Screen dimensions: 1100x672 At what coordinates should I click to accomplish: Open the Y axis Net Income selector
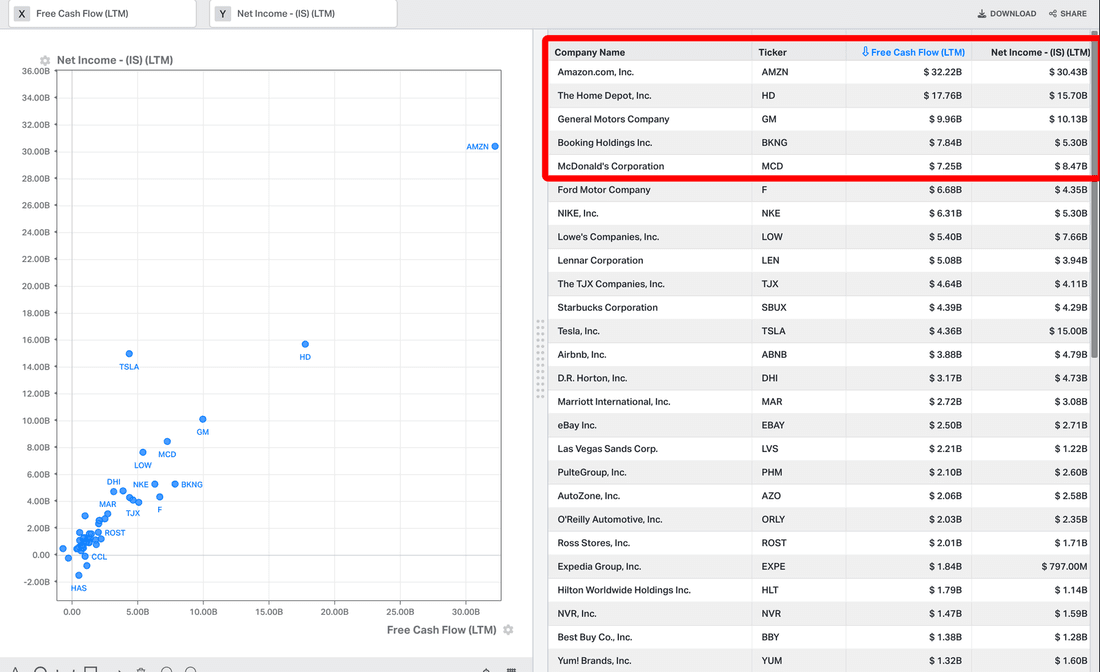click(x=303, y=13)
